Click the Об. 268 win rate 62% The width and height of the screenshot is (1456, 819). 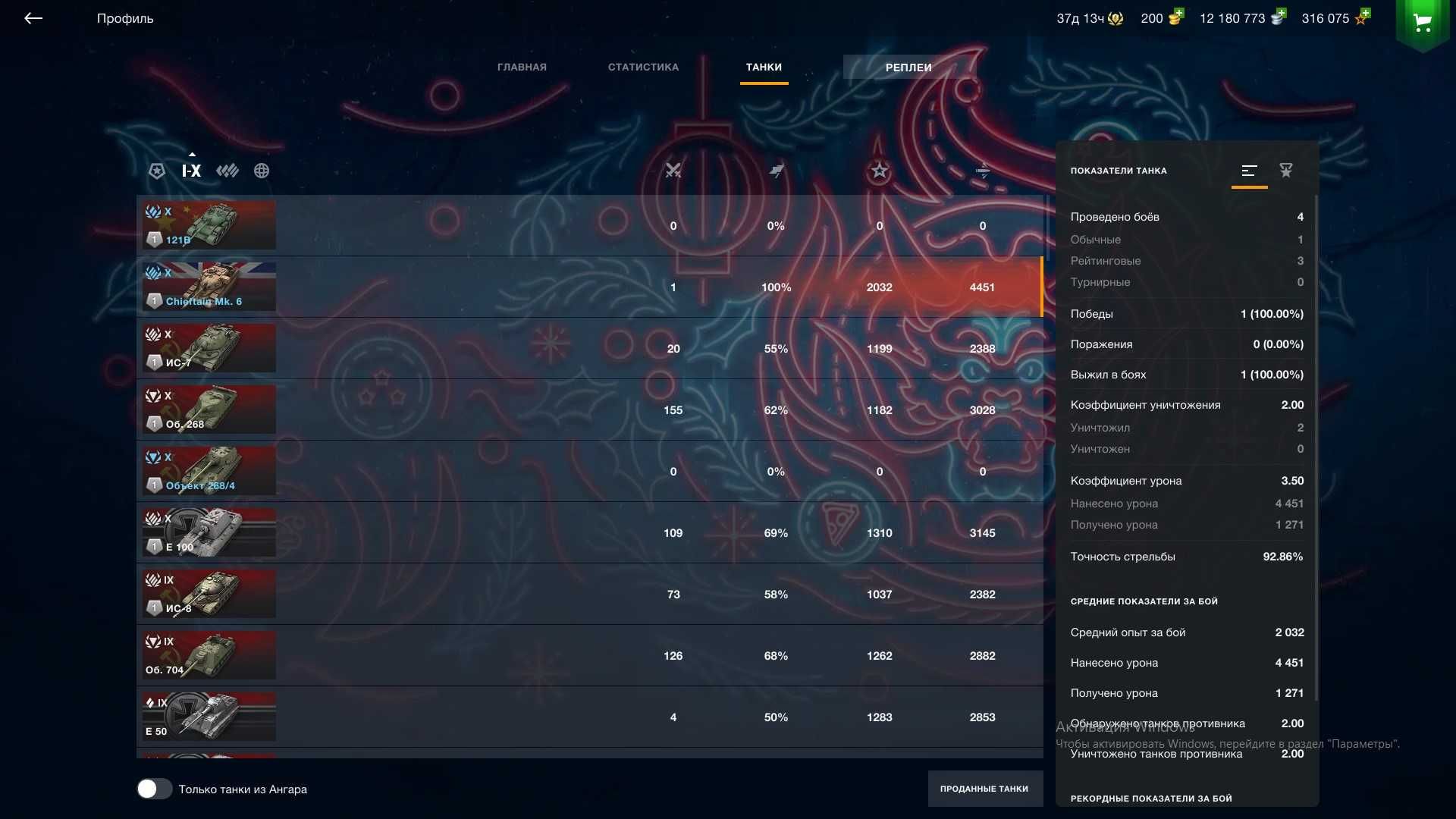click(x=776, y=410)
